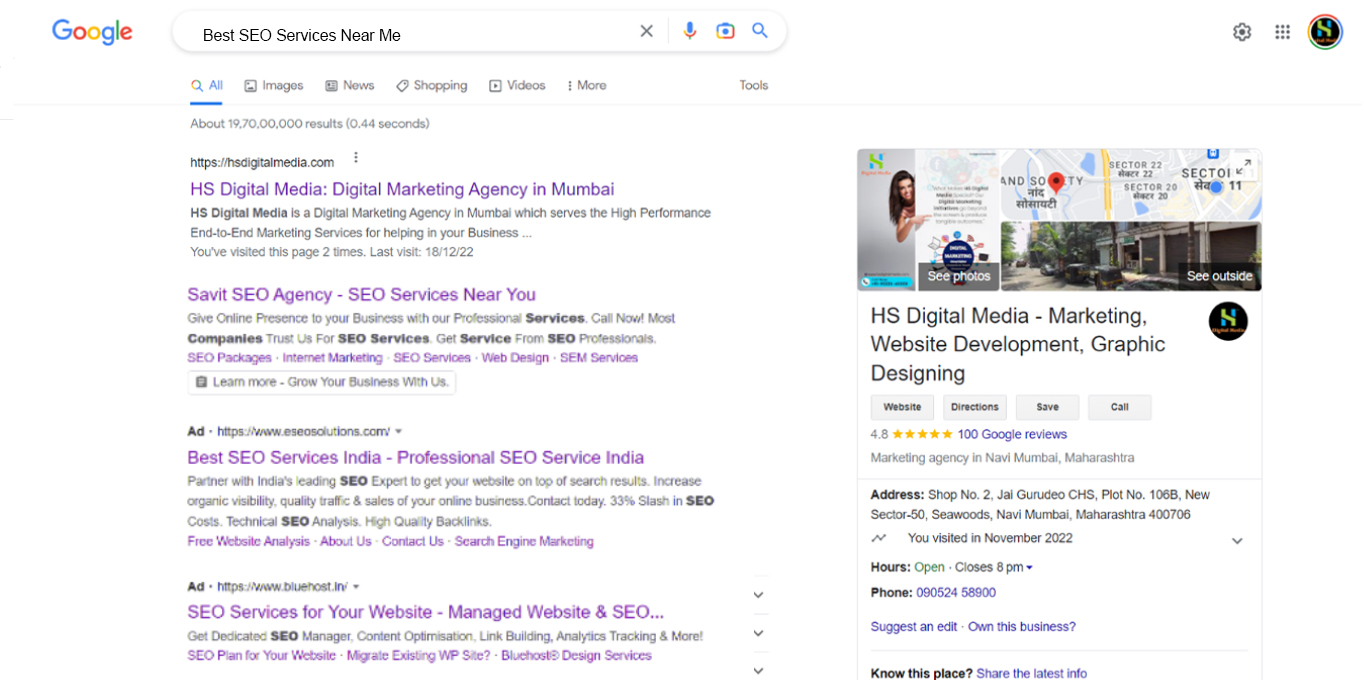Open the three-dot menu on HS Digital Media result

point(356,158)
